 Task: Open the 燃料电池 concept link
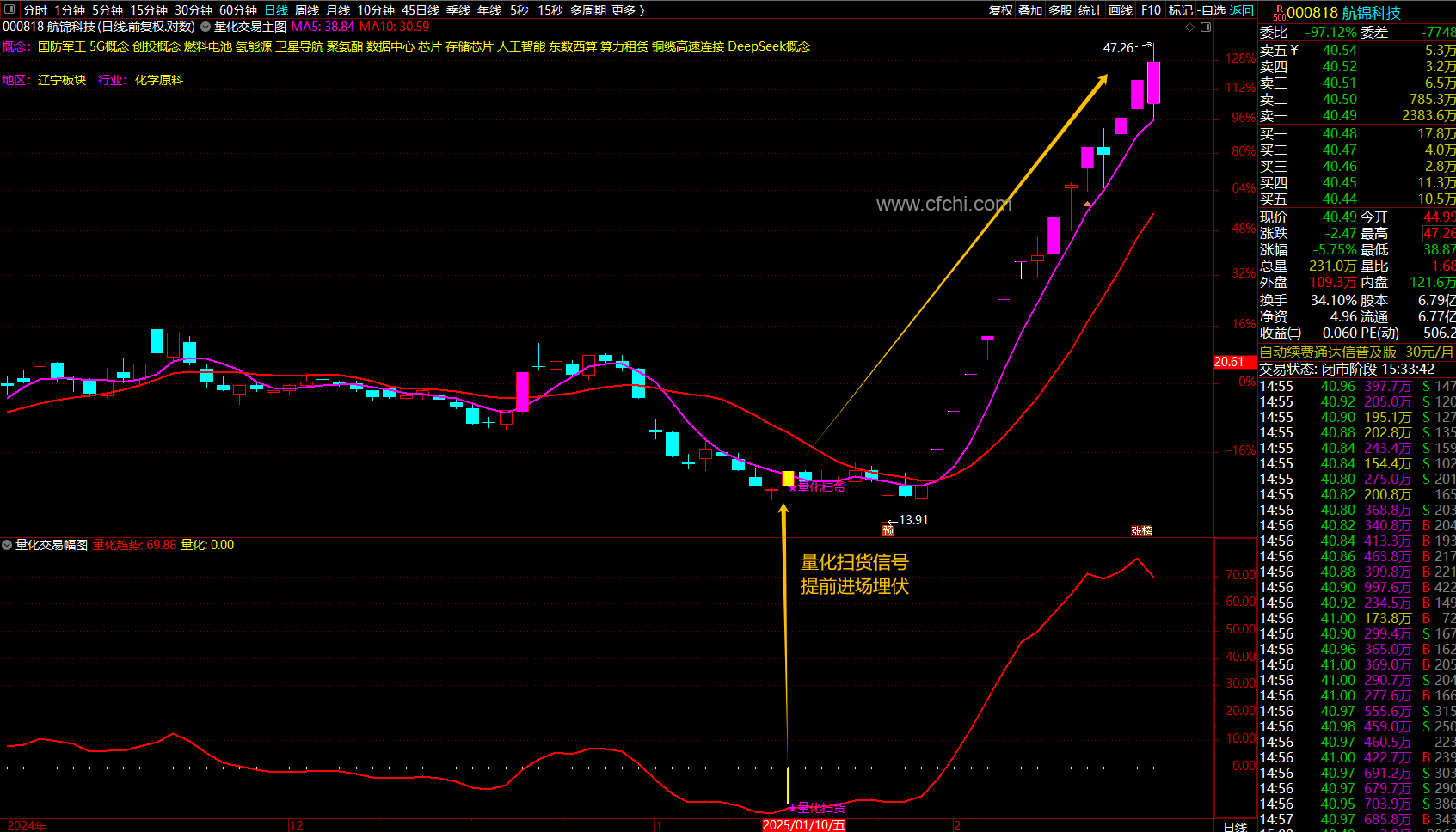208,46
